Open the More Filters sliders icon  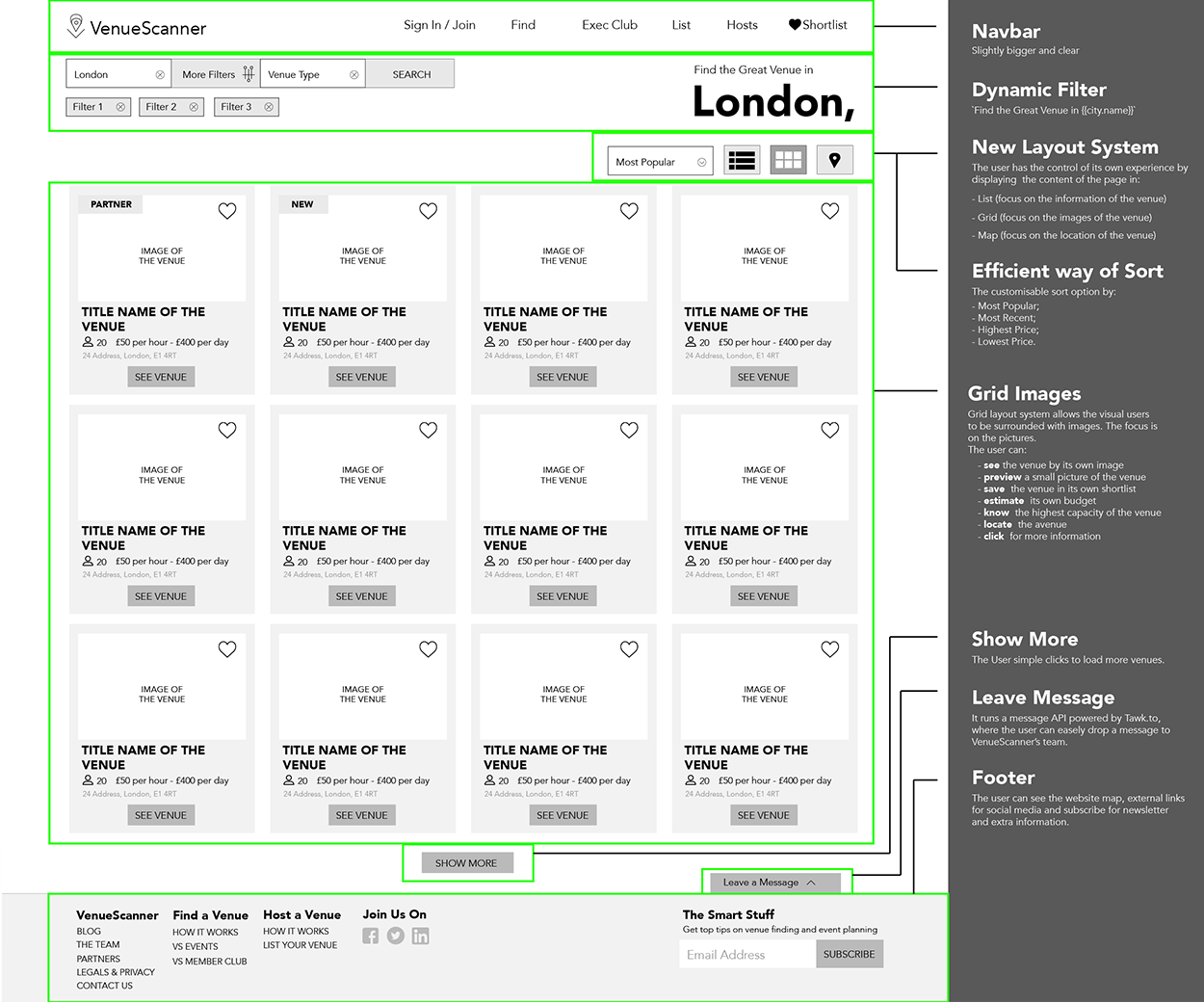[248, 73]
